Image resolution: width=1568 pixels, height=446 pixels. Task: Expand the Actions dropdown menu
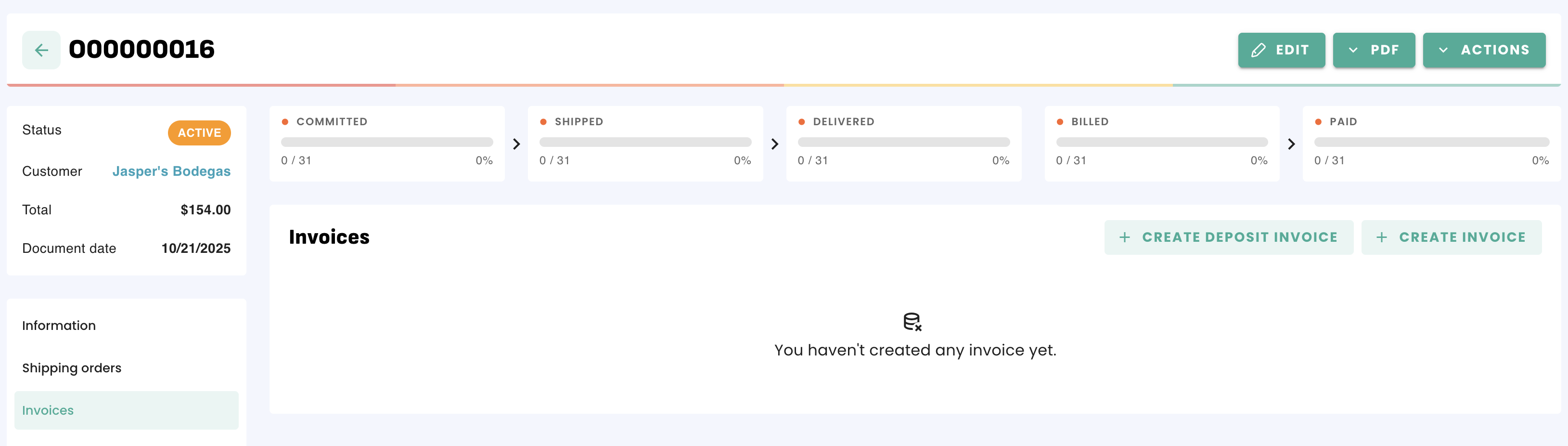tap(1483, 50)
